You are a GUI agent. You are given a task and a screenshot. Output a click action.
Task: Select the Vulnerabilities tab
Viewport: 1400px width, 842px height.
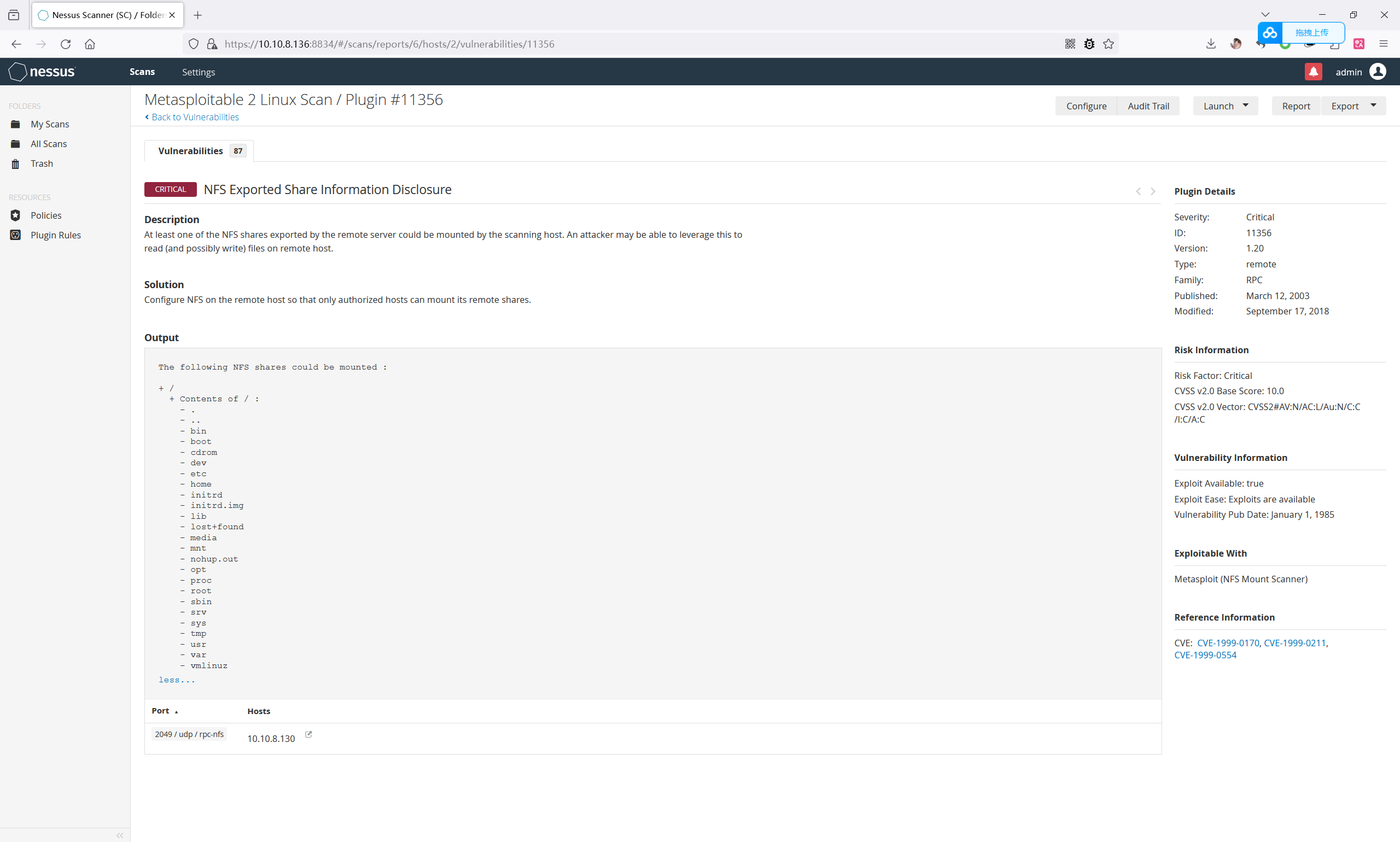coord(199,151)
